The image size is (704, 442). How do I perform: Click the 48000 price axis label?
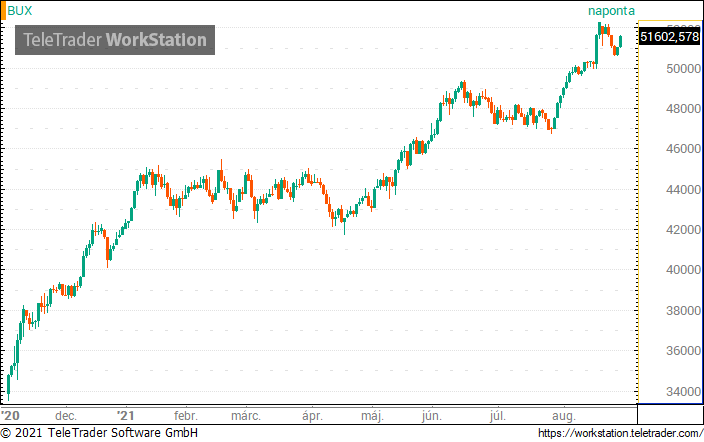tap(683, 109)
